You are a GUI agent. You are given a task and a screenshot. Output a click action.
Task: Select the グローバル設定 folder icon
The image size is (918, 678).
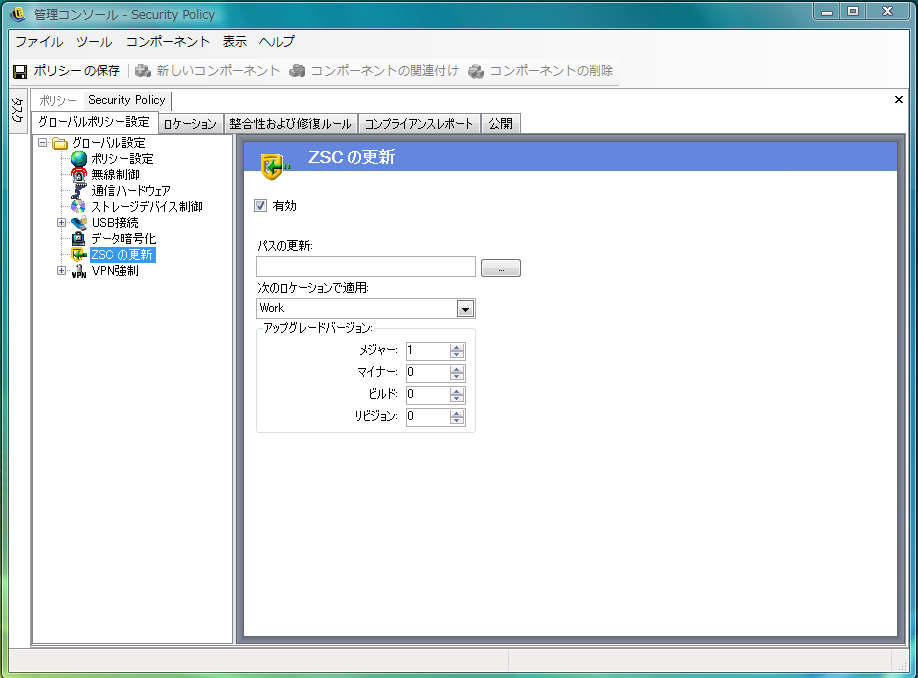[x=60, y=143]
